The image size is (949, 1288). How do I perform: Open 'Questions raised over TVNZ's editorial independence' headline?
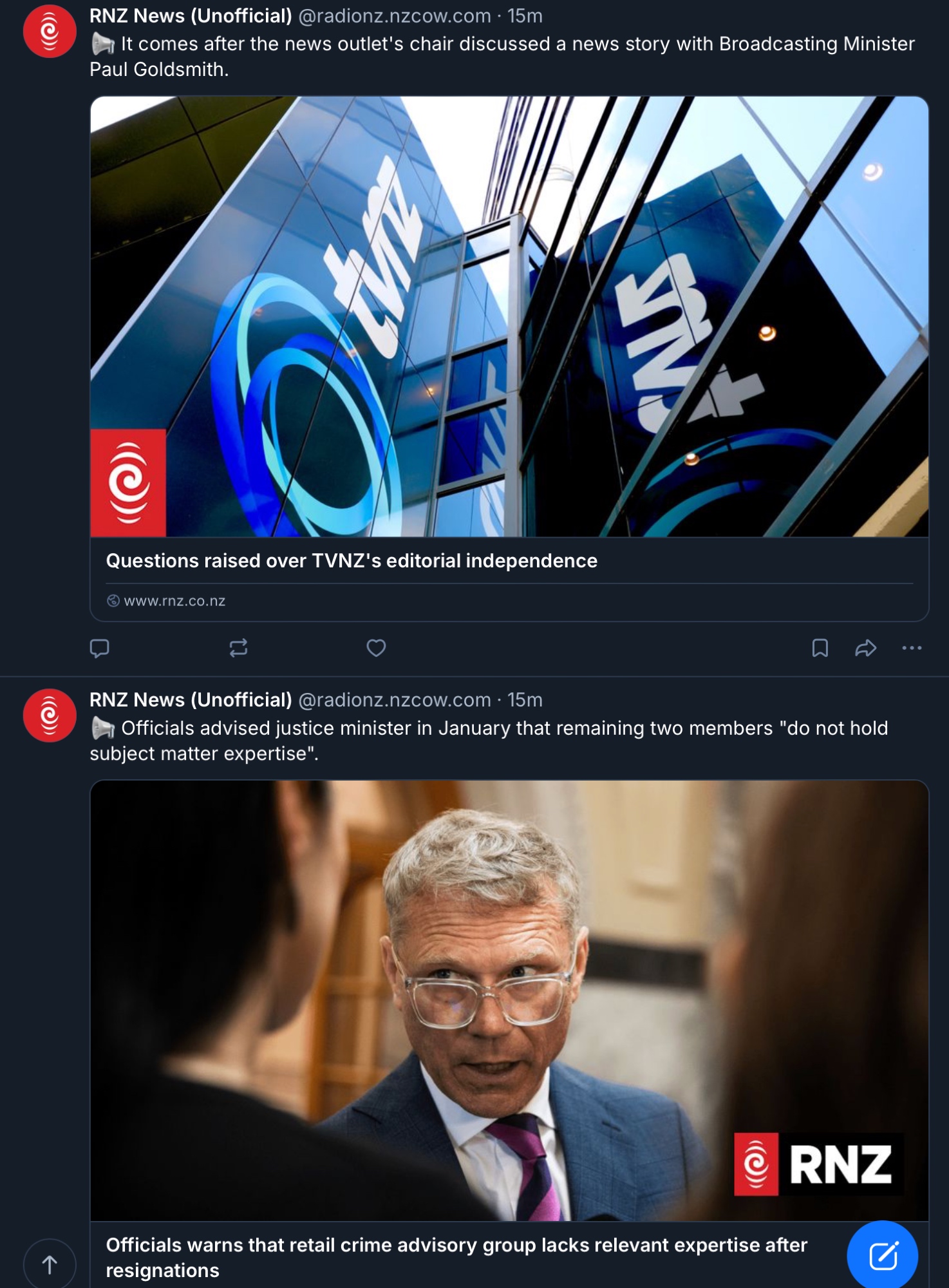point(352,561)
